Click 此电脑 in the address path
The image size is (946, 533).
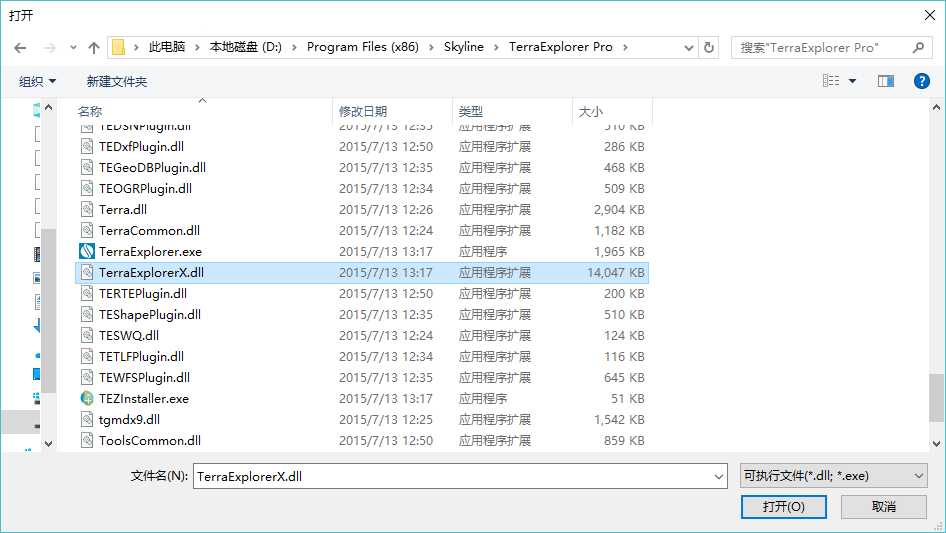(167, 47)
